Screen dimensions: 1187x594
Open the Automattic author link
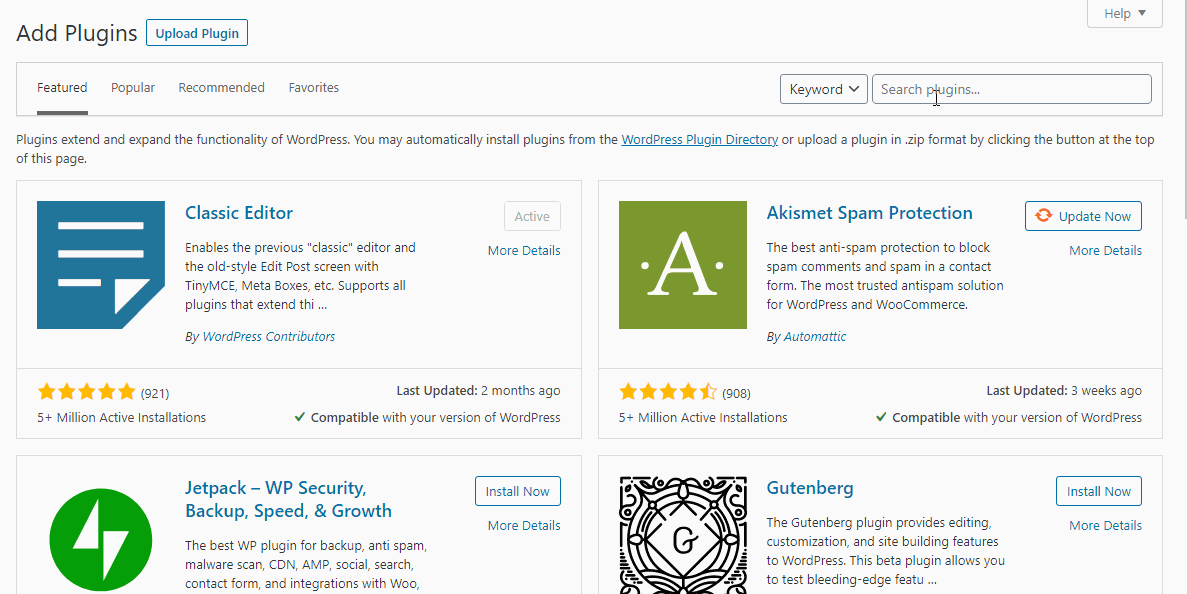coord(815,337)
